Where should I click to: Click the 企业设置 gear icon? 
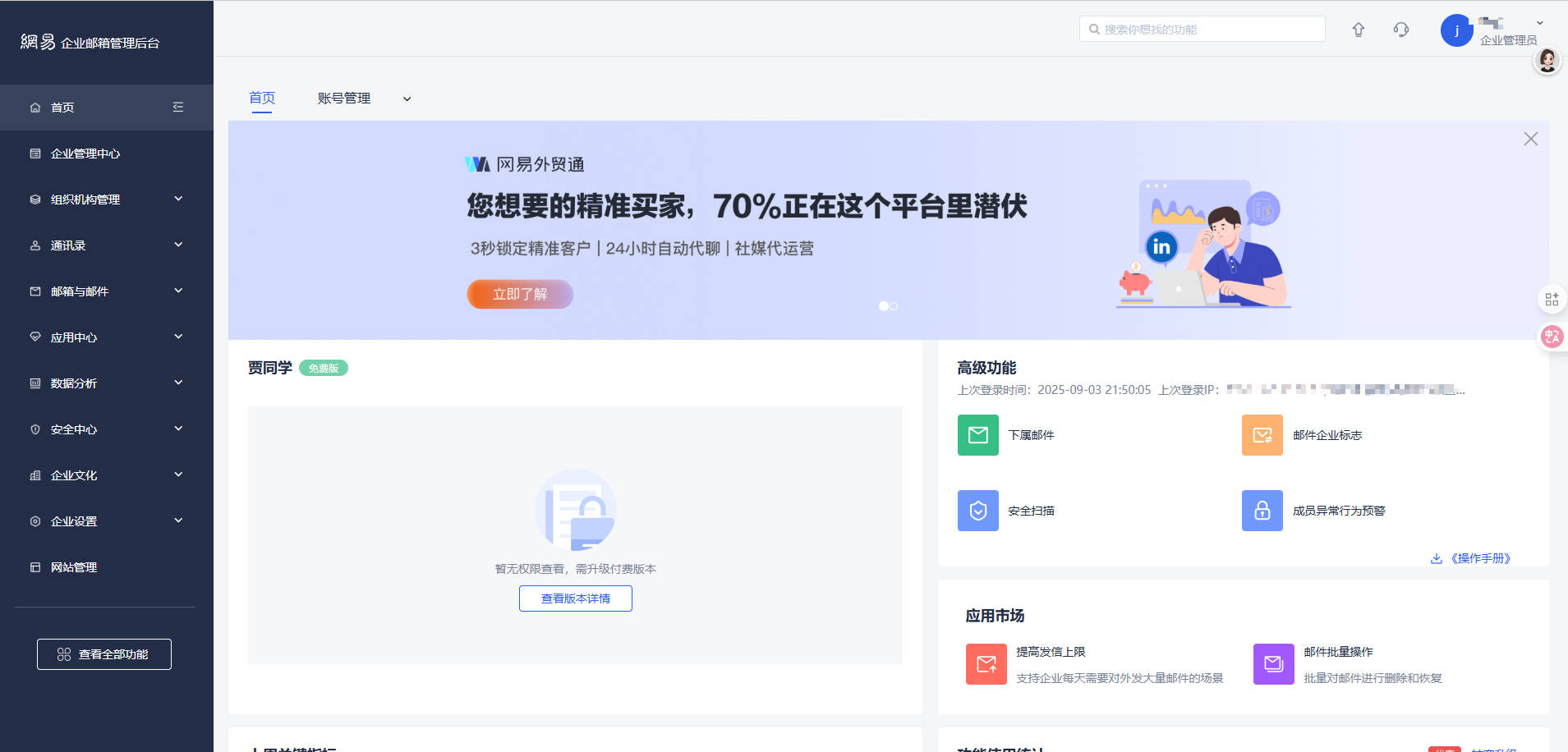35,521
